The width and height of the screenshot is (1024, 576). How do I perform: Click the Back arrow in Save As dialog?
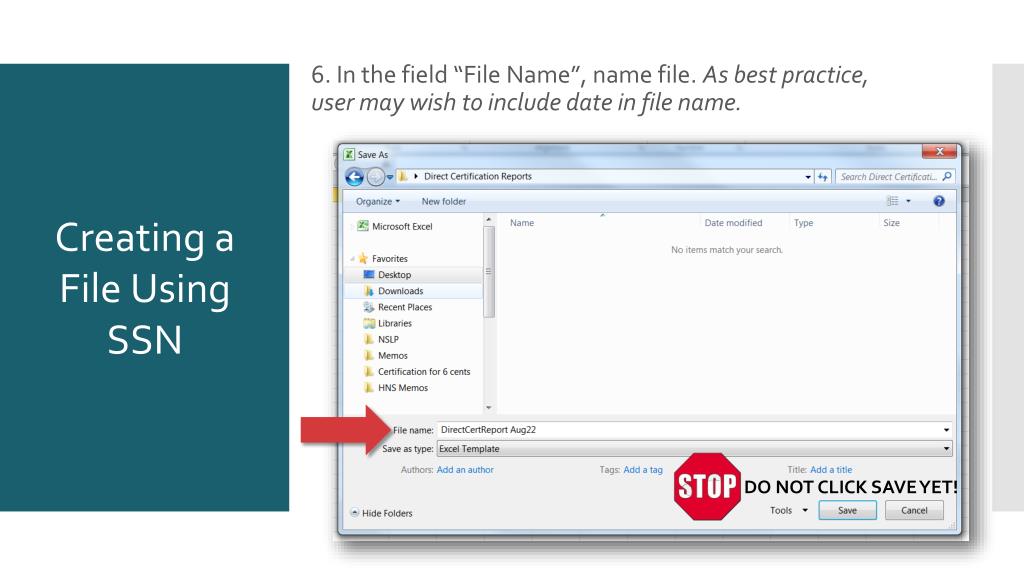pyautogui.click(x=355, y=176)
